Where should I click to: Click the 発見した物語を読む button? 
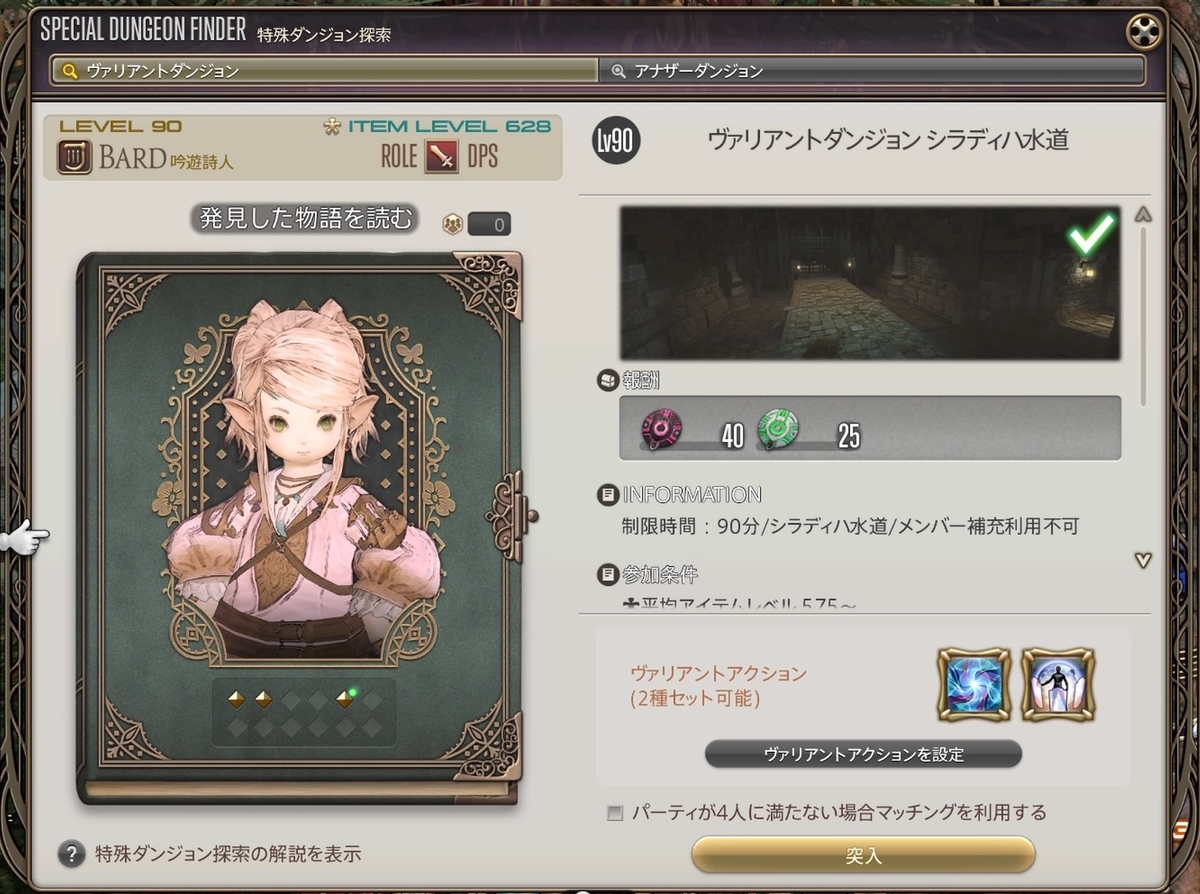coord(304,219)
